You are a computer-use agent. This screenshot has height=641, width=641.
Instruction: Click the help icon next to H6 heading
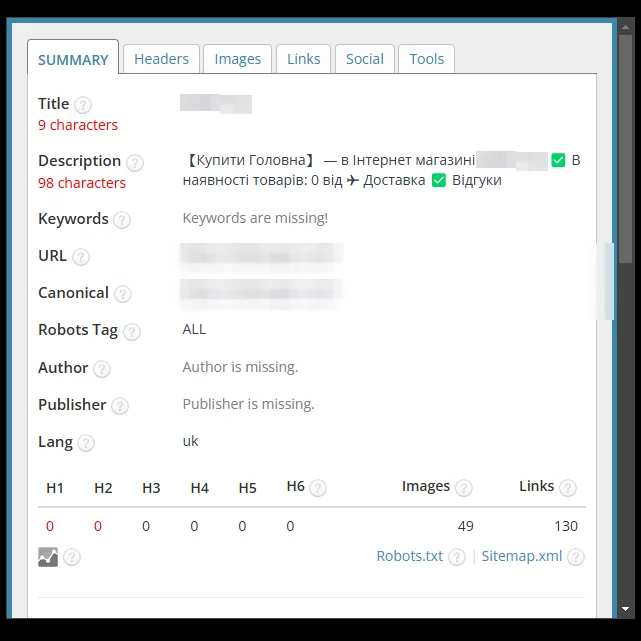[318, 488]
